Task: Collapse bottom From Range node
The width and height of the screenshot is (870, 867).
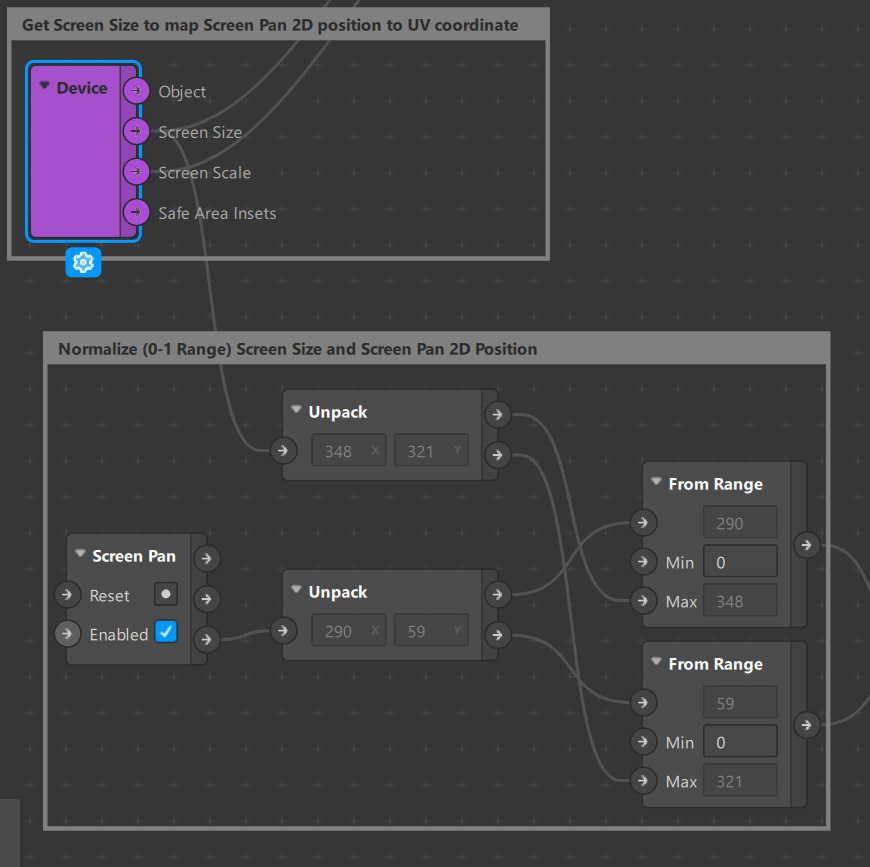Action: [656, 661]
